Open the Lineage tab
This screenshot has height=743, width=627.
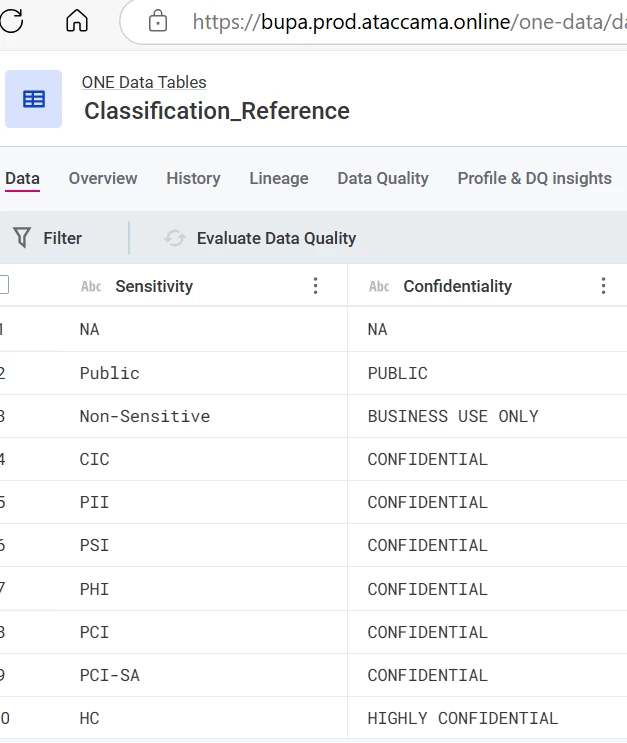[x=279, y=178]
